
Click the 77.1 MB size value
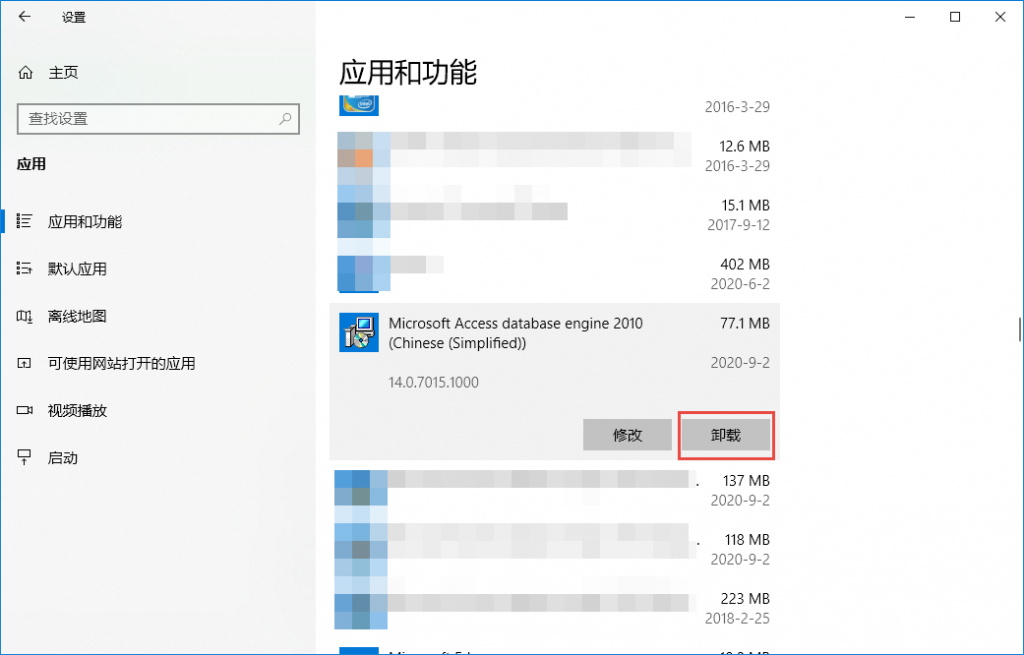point(744,323)
